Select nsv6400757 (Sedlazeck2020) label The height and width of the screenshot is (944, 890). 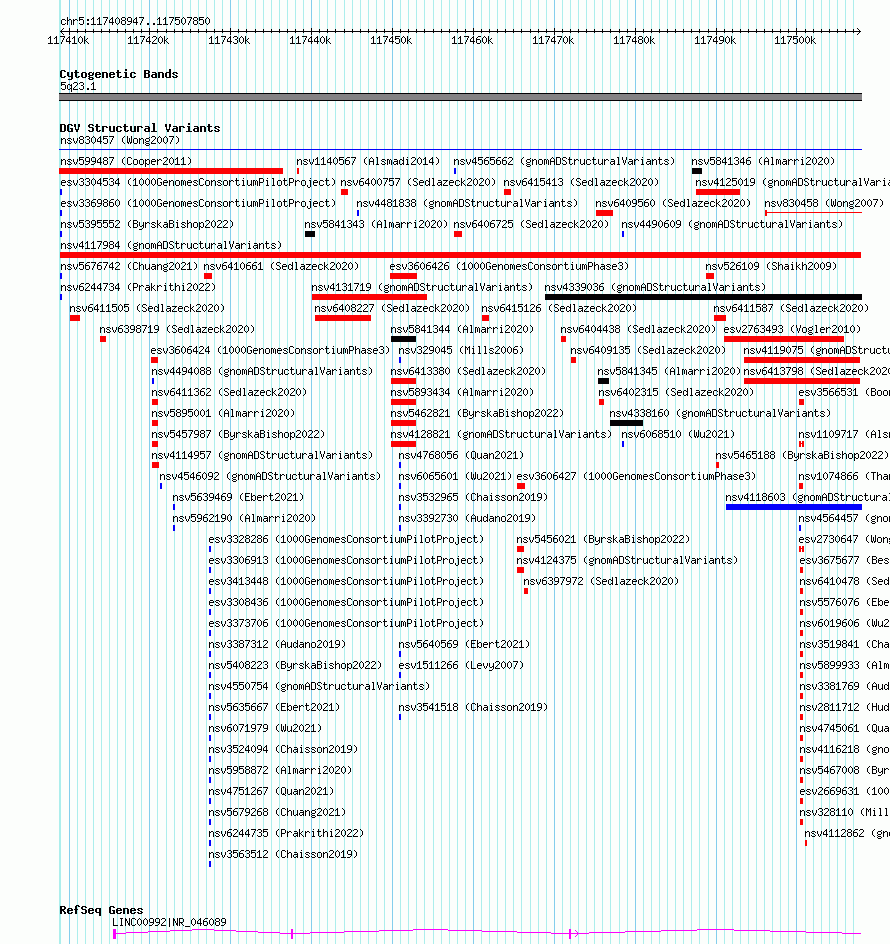click(x=418, y=182)
